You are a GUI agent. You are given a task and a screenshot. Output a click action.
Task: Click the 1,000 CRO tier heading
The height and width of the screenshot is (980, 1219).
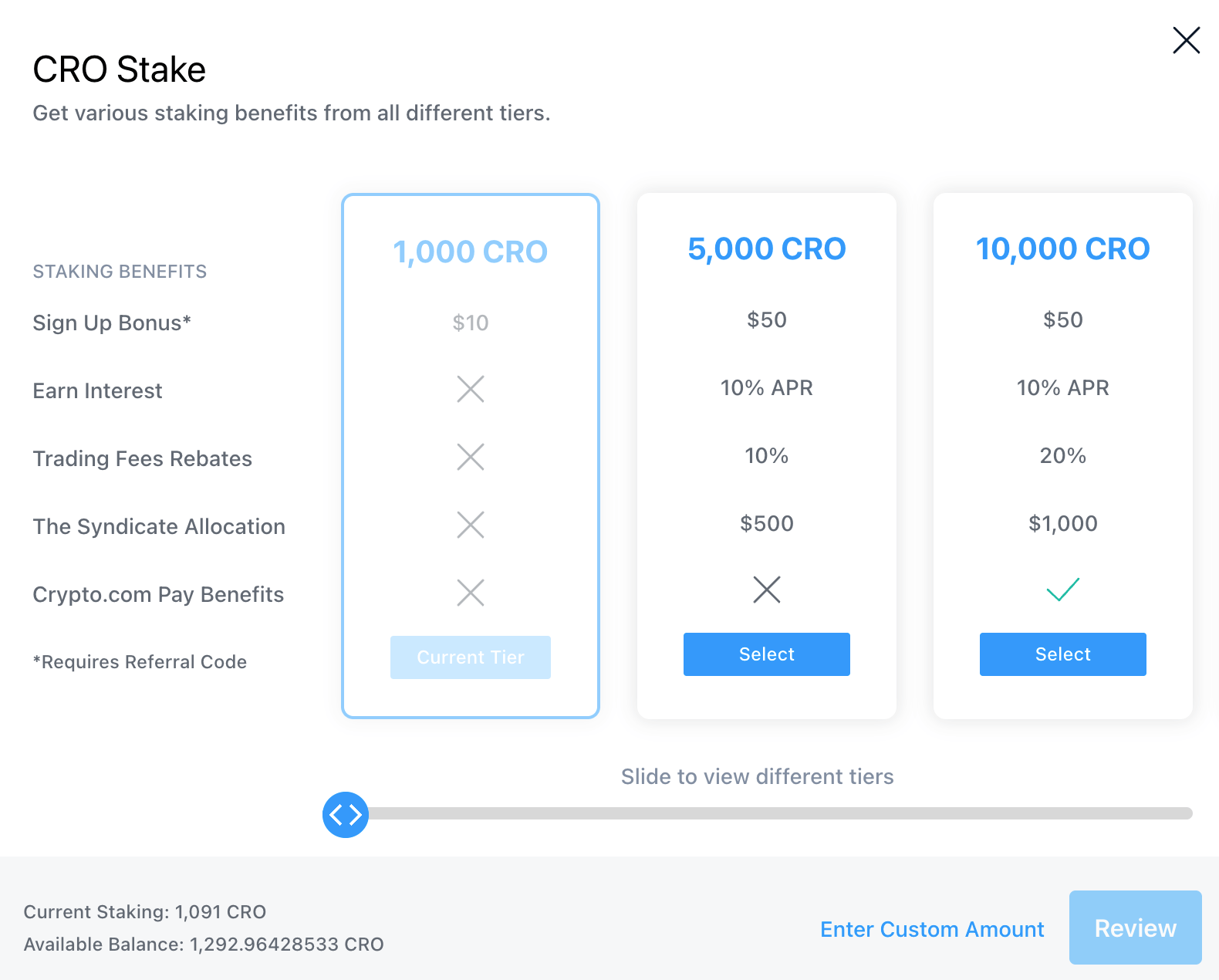point(471,252)
